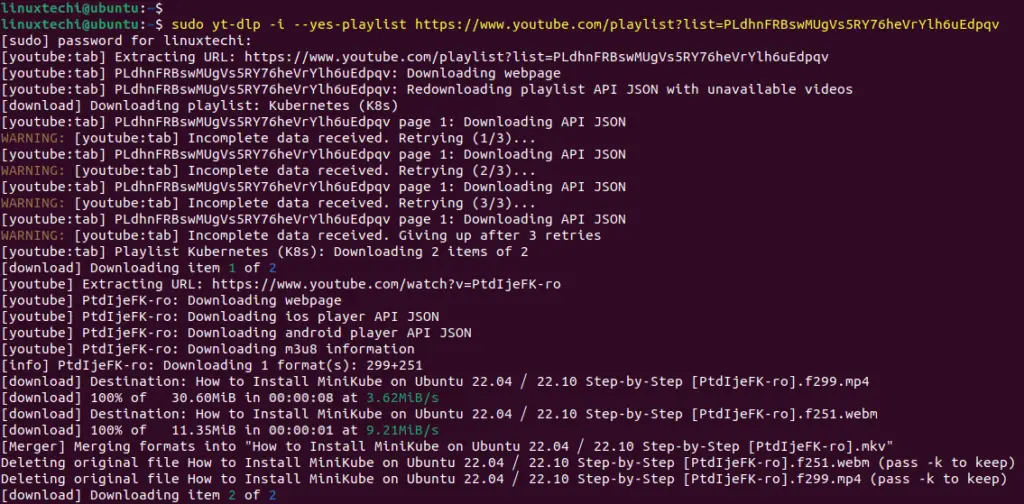Click the Deleting original file f251.webm line

[x=508, y=463]
